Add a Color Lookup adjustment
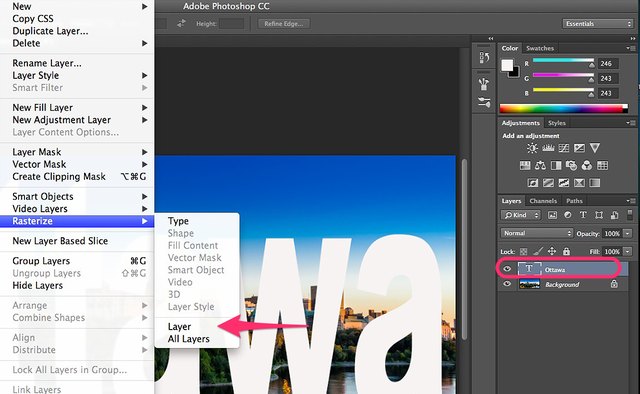Image resolution: width=640 pixels, height=394 pixels. point(602,165)
